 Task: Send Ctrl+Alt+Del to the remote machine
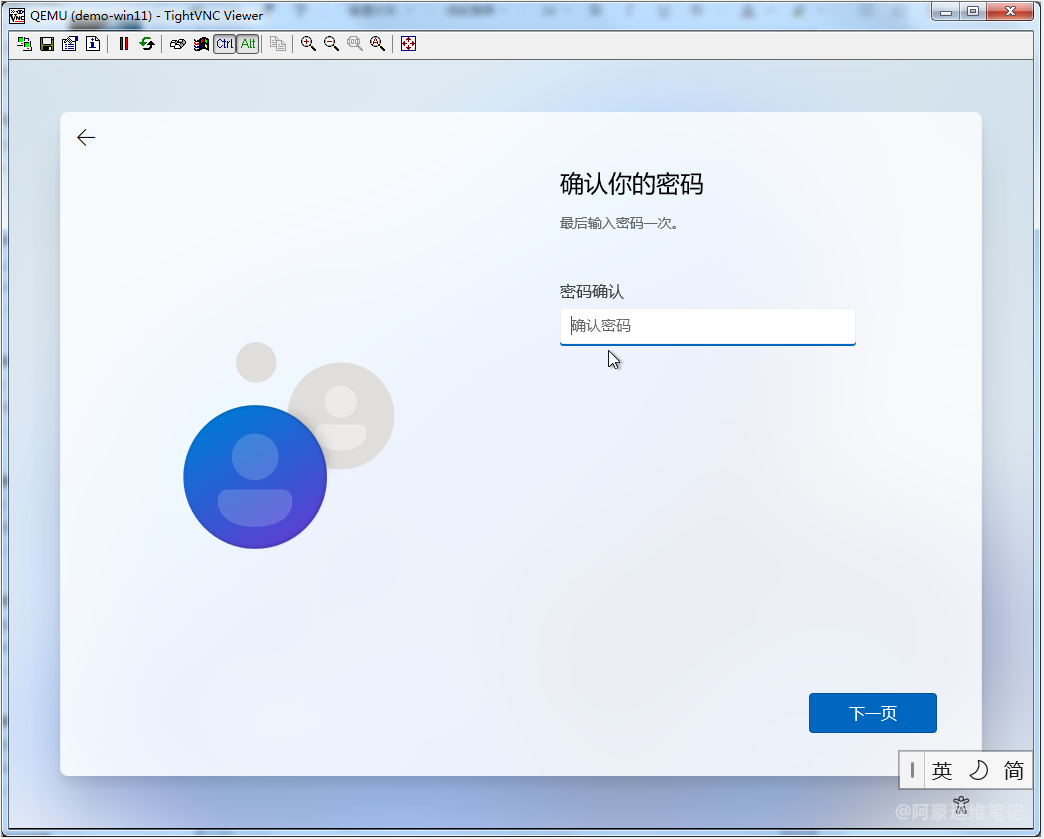pyautogui.click(x=177, y=44)
